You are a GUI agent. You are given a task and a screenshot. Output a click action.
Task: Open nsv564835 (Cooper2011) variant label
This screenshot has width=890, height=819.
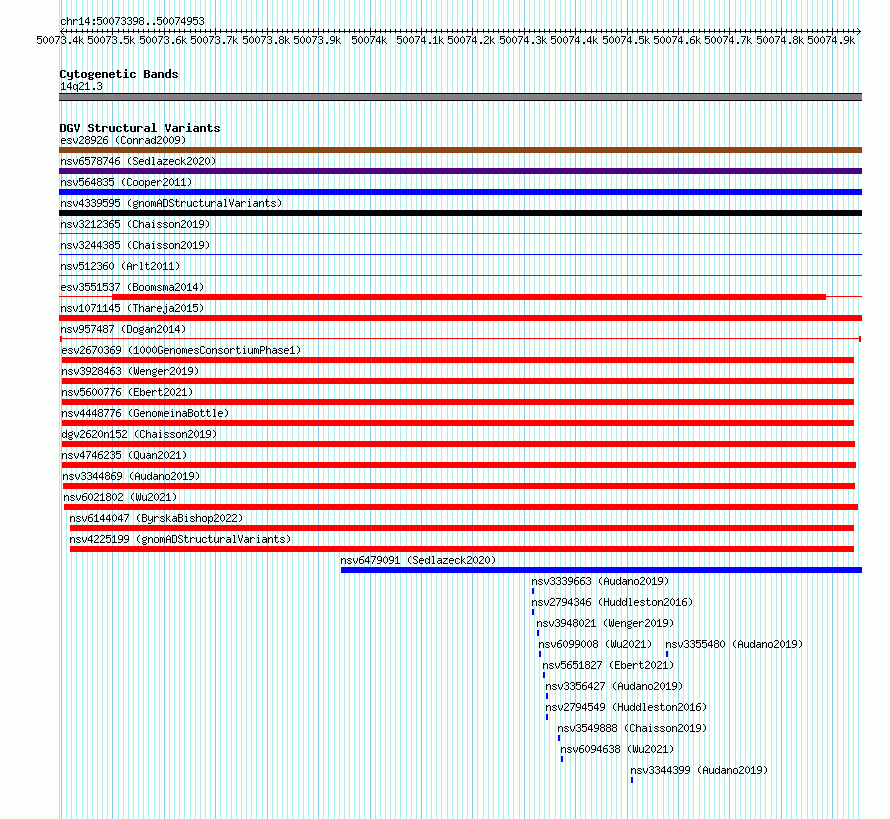pos(126,182)
